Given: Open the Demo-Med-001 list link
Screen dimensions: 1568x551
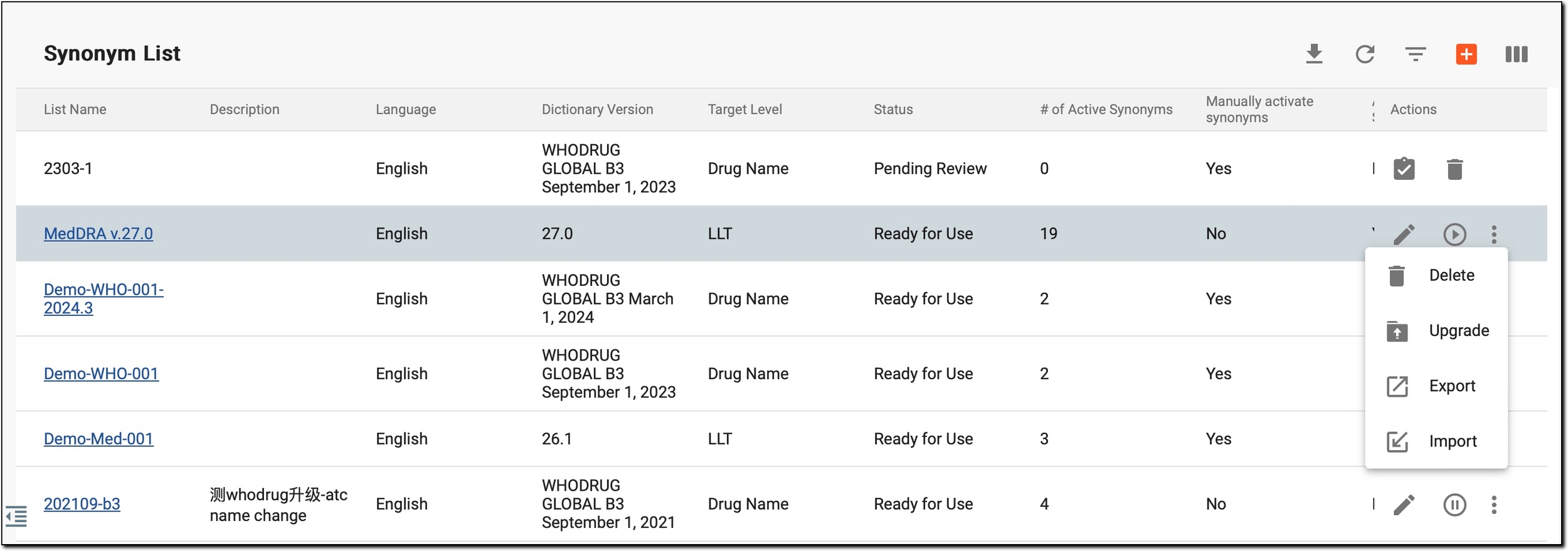Looking at the screenshot, I should (x=98, y=439).
